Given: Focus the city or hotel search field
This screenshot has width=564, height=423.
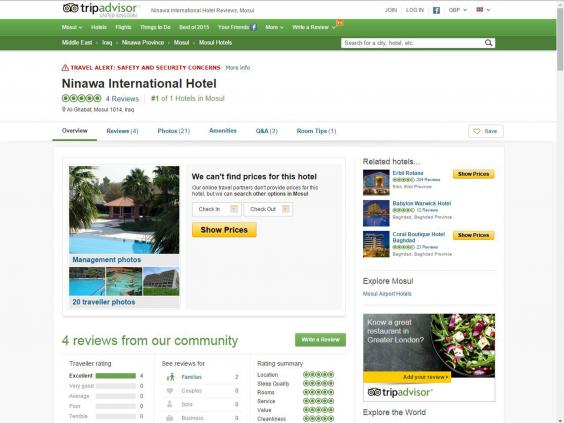Looking at the screenshot, I should point(412,43).
